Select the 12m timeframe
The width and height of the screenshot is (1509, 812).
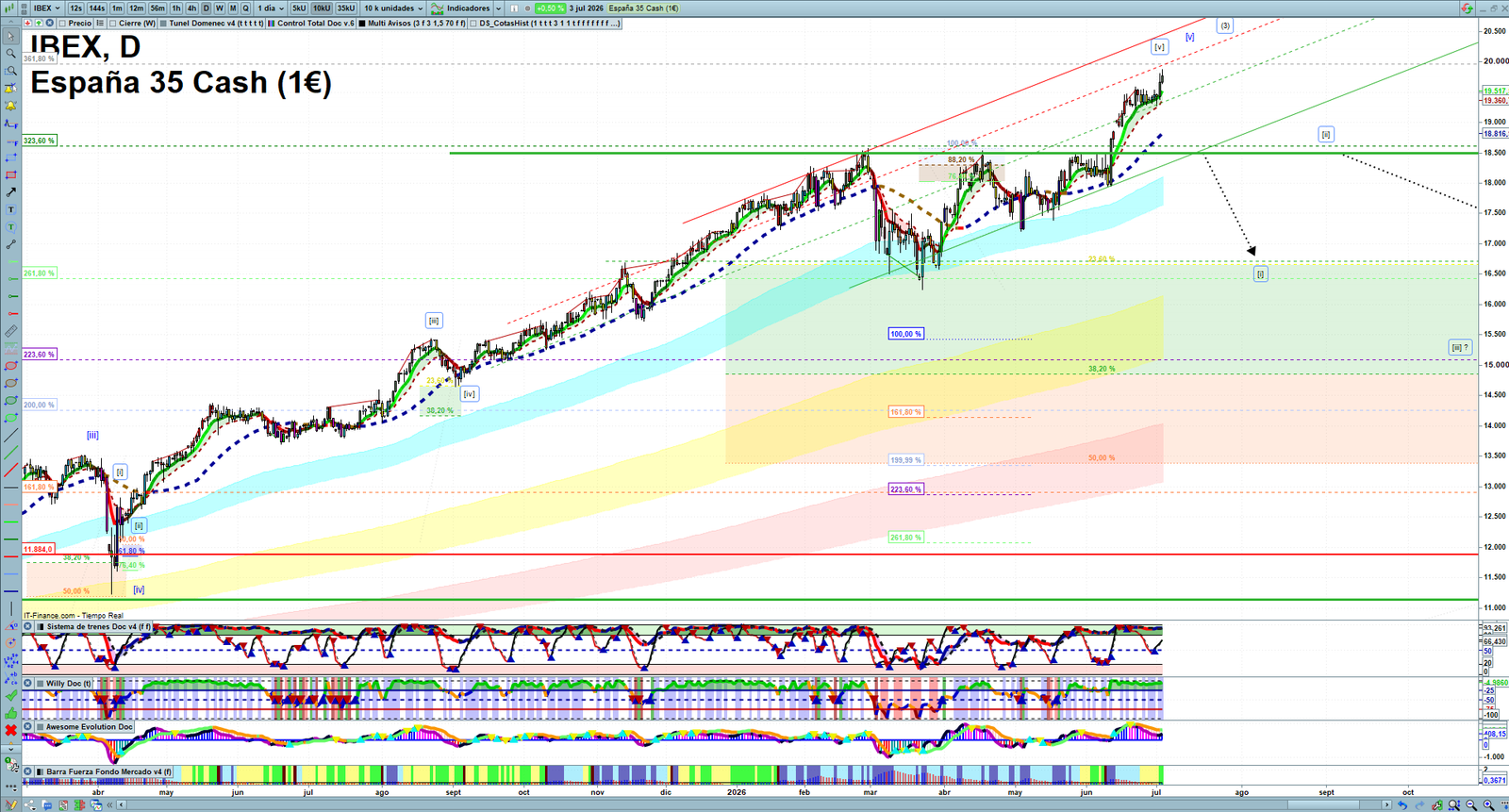(x=137, y=8)
